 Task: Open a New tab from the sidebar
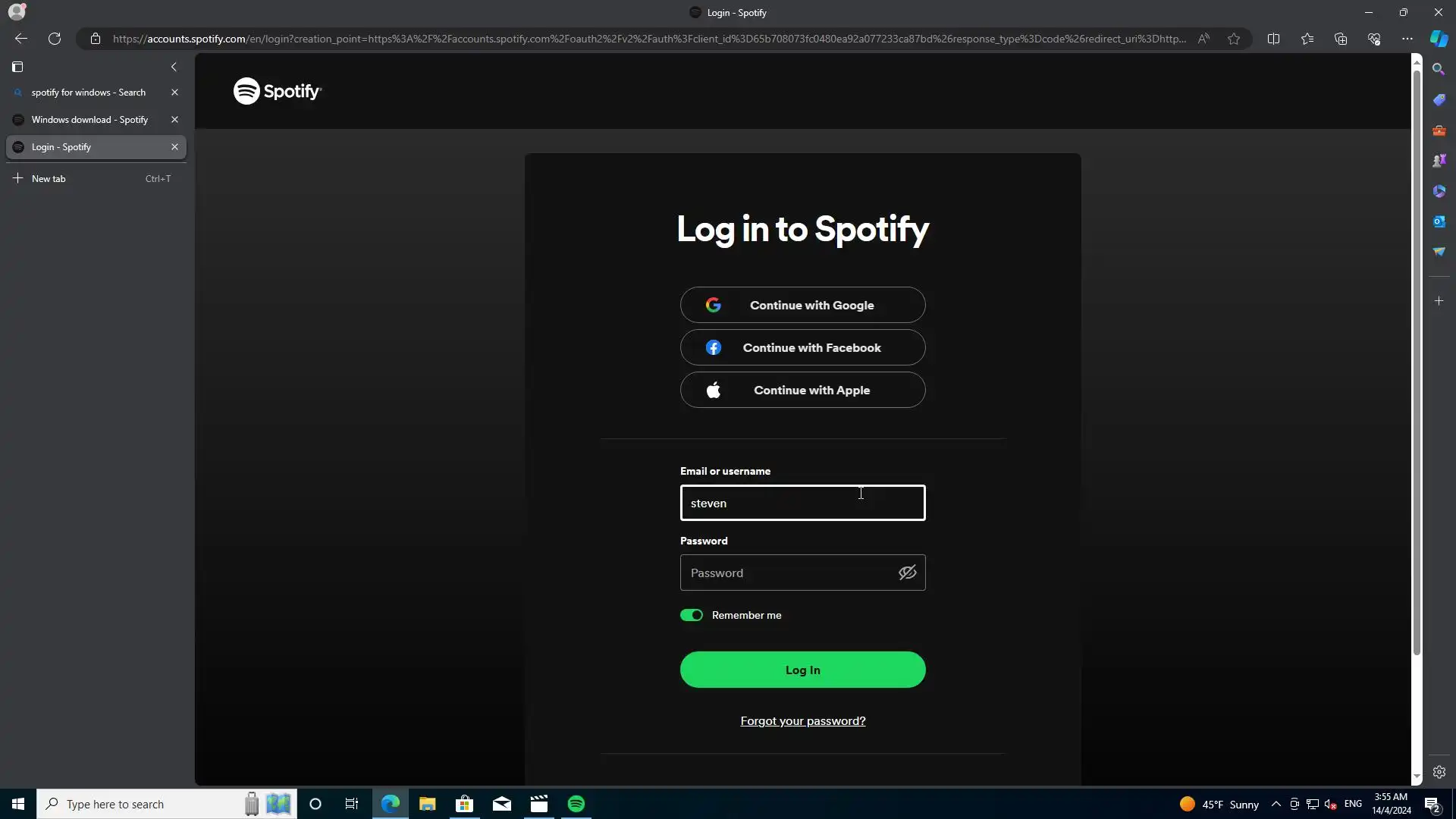[49, 179]
